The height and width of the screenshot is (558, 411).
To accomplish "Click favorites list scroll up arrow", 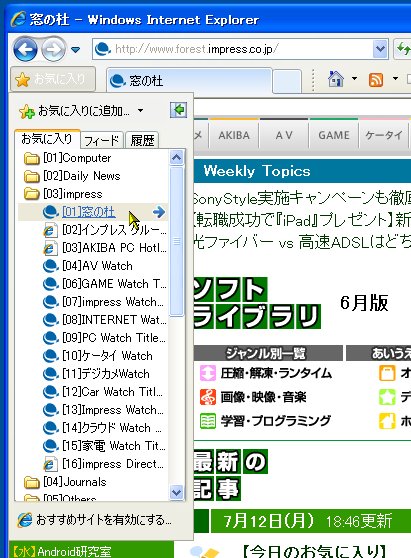I will (x=176, y=157).
